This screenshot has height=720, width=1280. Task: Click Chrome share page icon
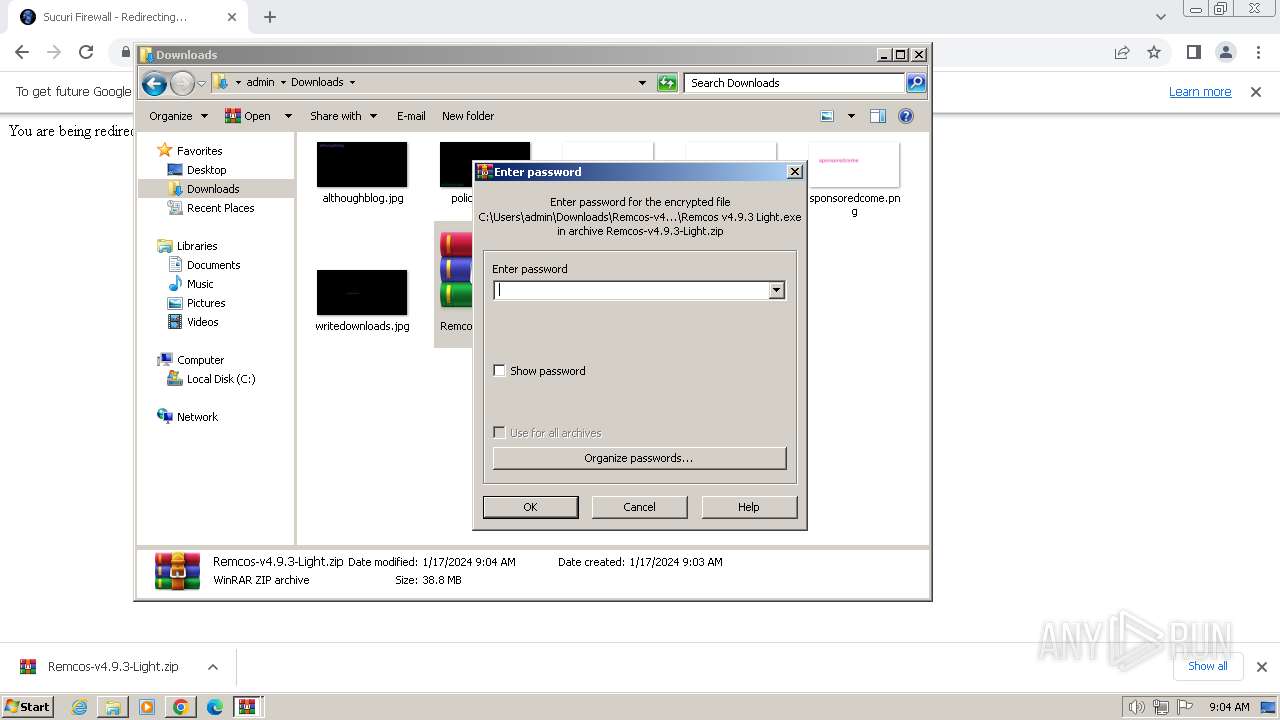click(x=1122, y=52)
